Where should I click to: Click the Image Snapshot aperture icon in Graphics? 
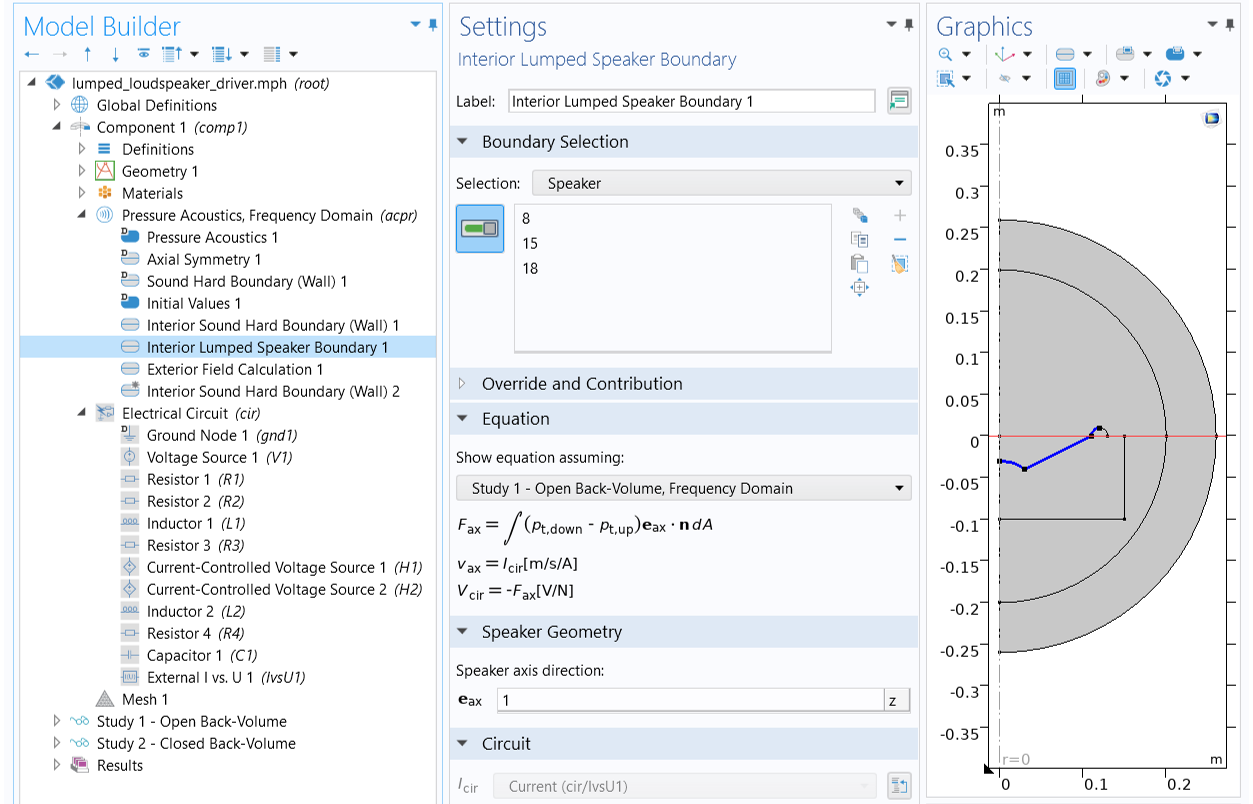pos(1163,78)
